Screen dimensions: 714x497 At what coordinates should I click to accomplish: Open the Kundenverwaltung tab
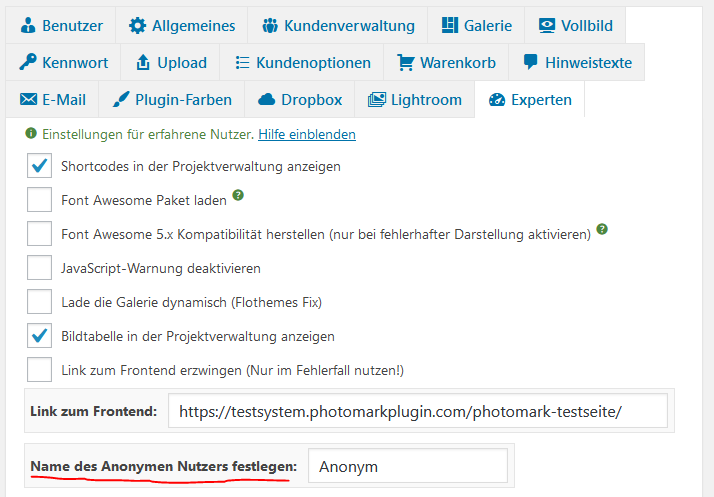337,25
